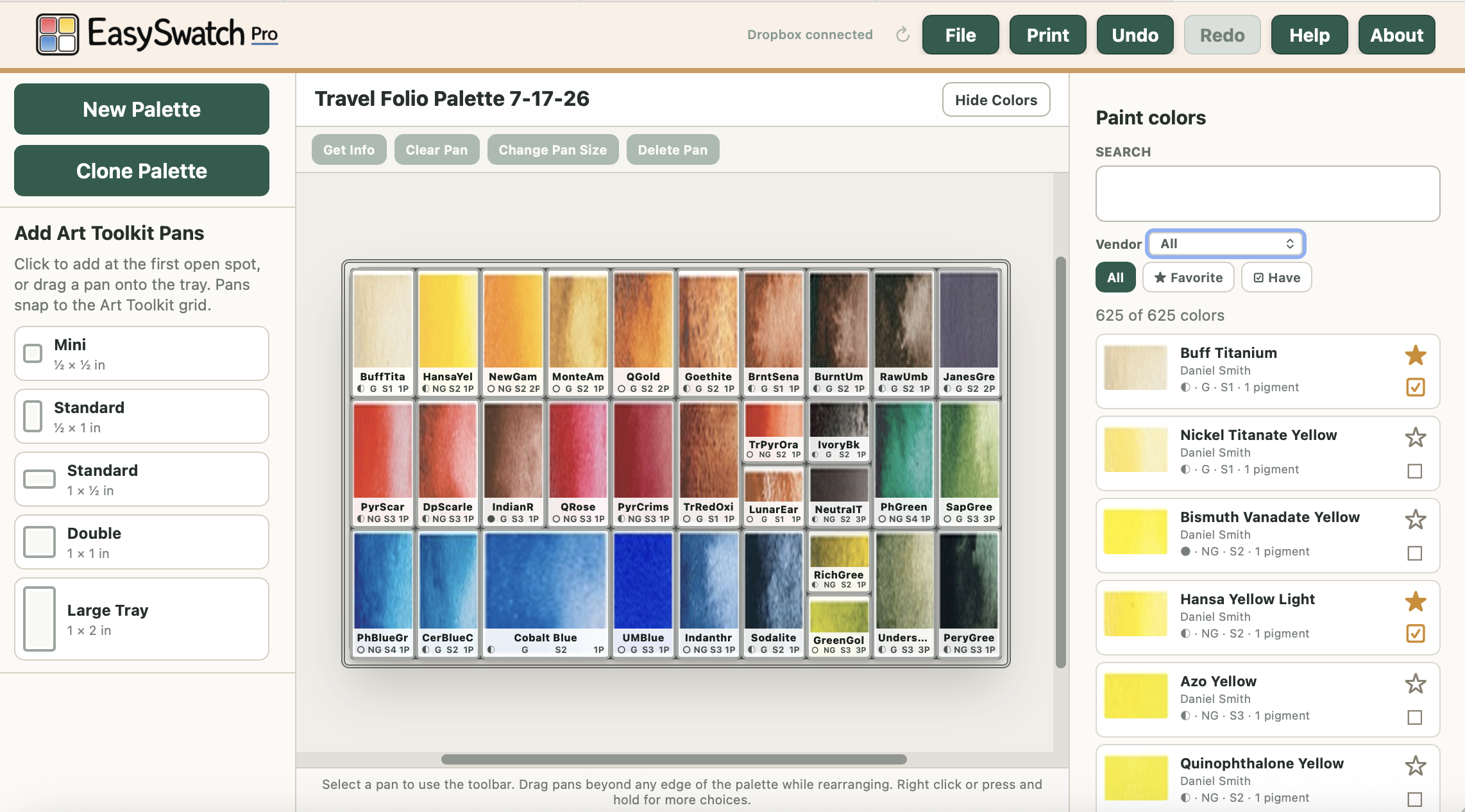This screenshot has width=1465, height=812.
Task: Click the Dropbox sync refresh icon
Action: (902, 35)
